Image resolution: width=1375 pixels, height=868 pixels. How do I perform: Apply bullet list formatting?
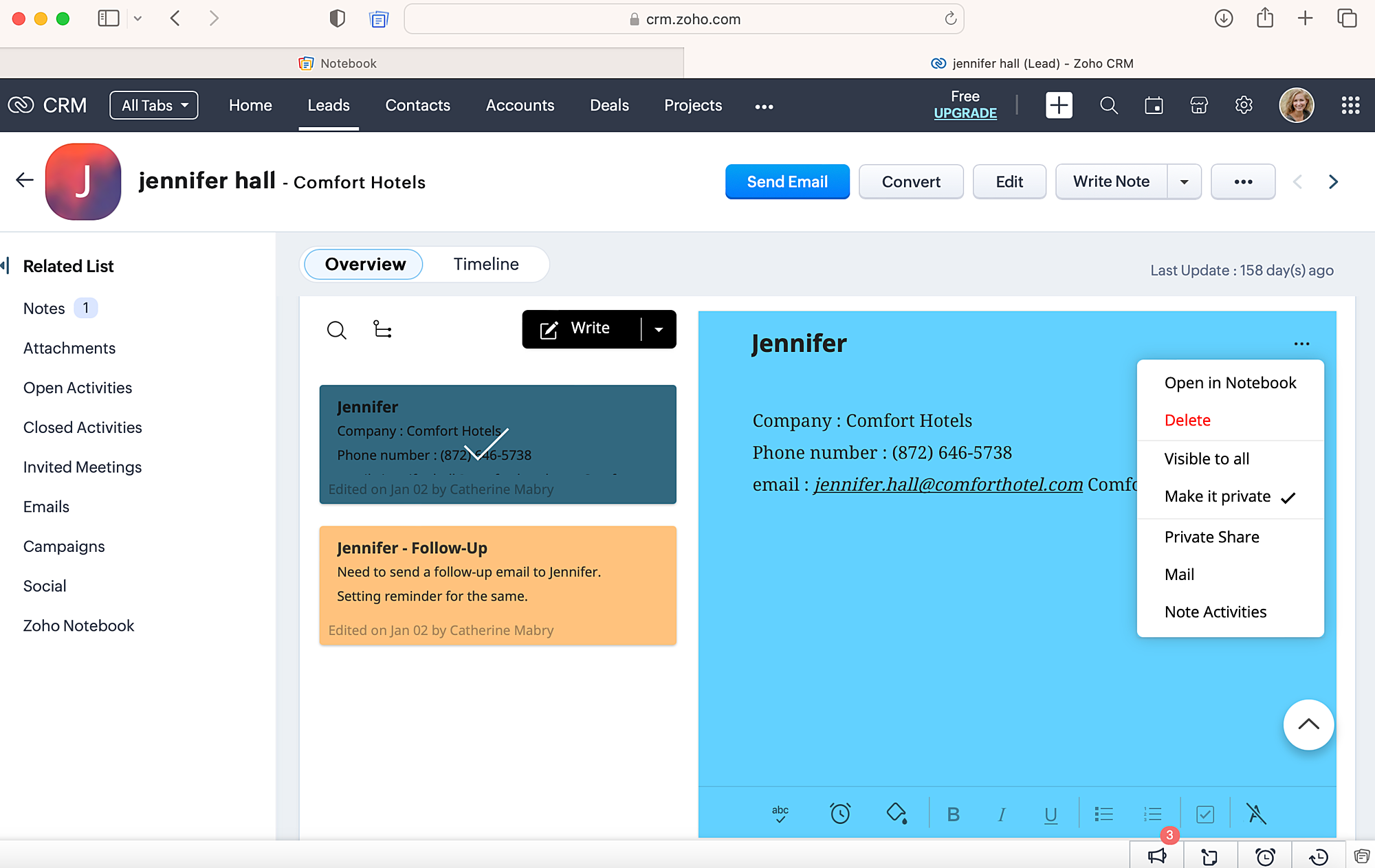pos(1103,814)
